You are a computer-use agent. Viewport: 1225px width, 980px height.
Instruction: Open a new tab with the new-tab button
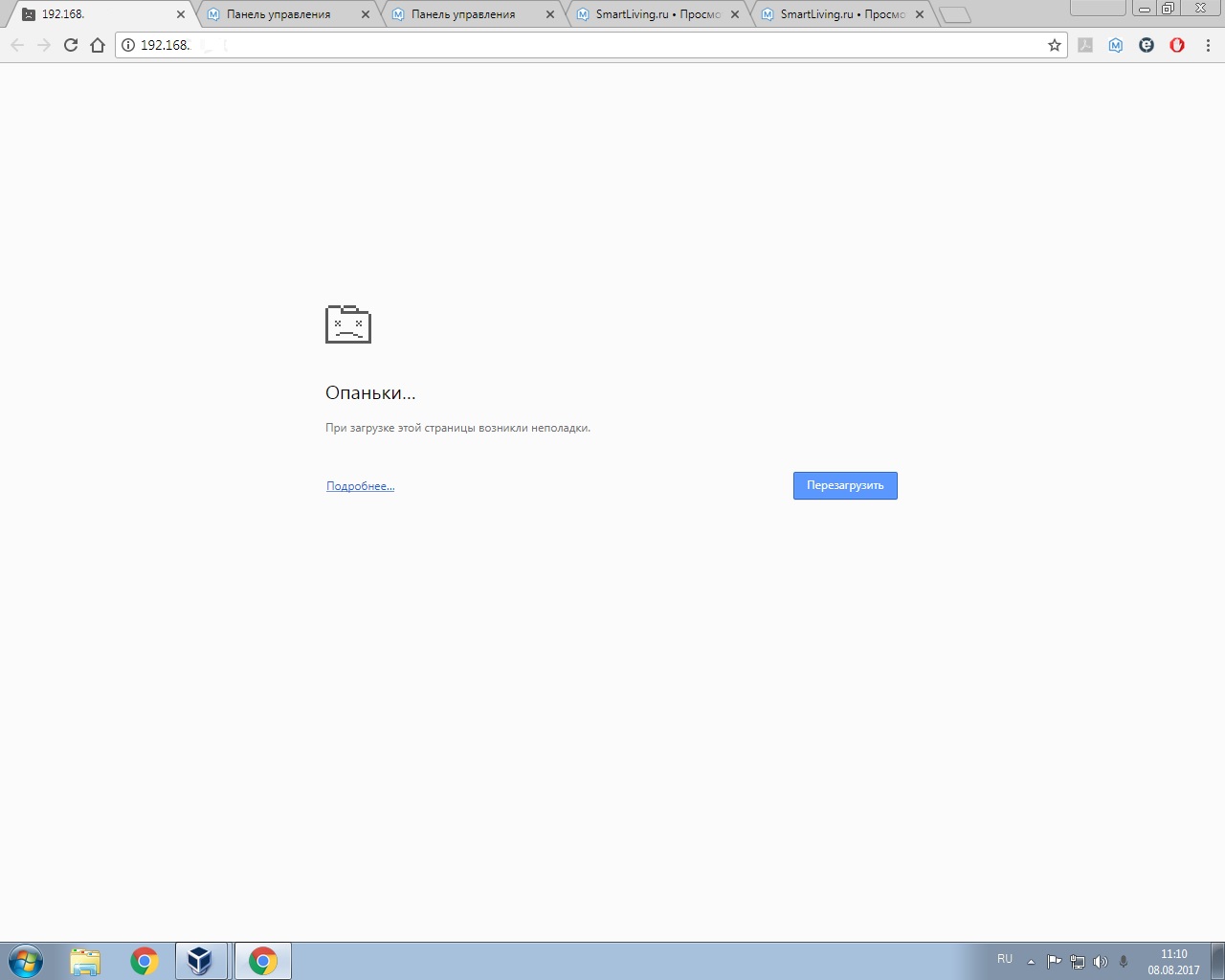coord(955,15)
